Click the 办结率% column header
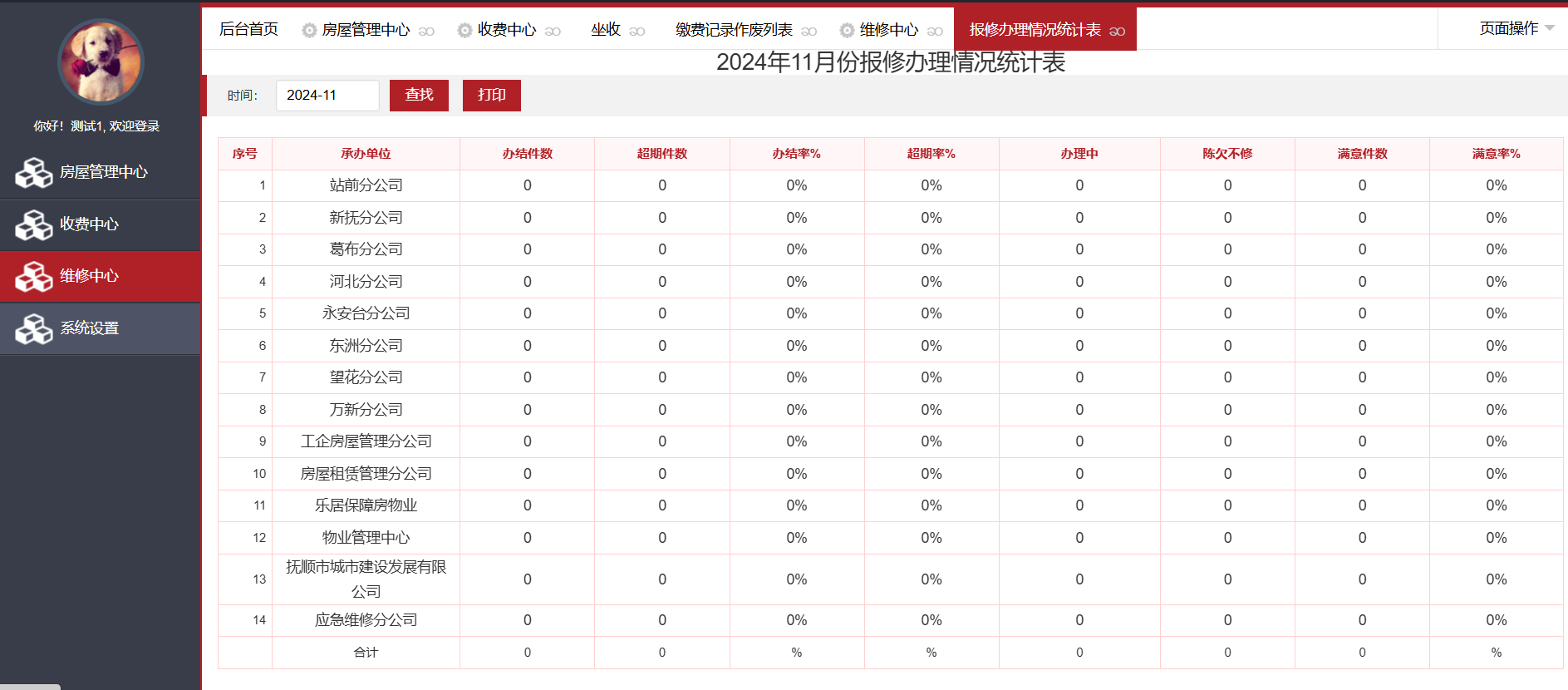Image resolution: width=1568 pixels, height=690 pixels. 796,154
